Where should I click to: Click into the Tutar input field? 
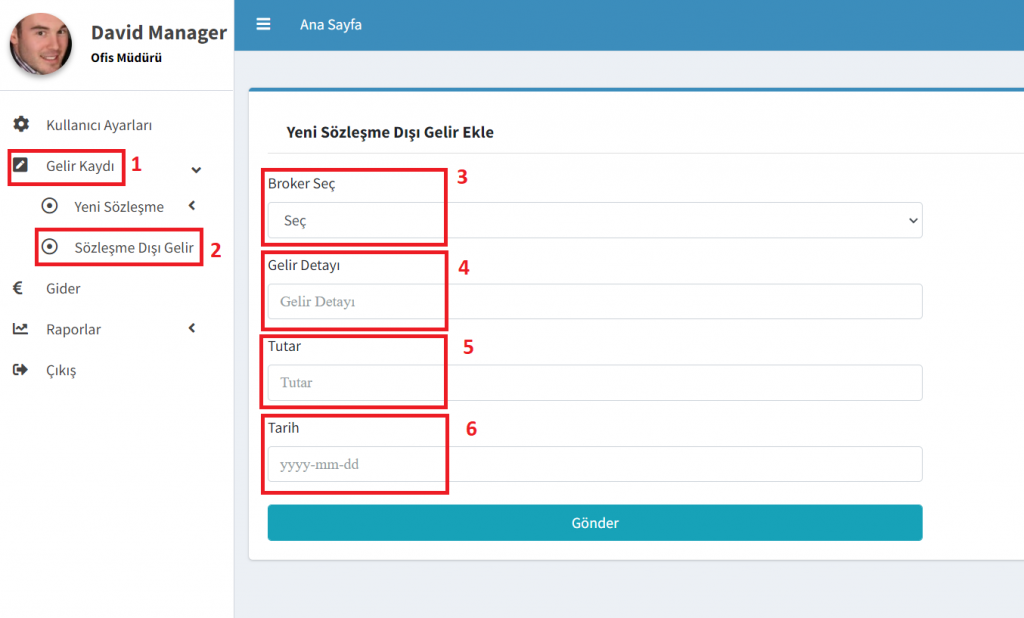coord(594,382)
